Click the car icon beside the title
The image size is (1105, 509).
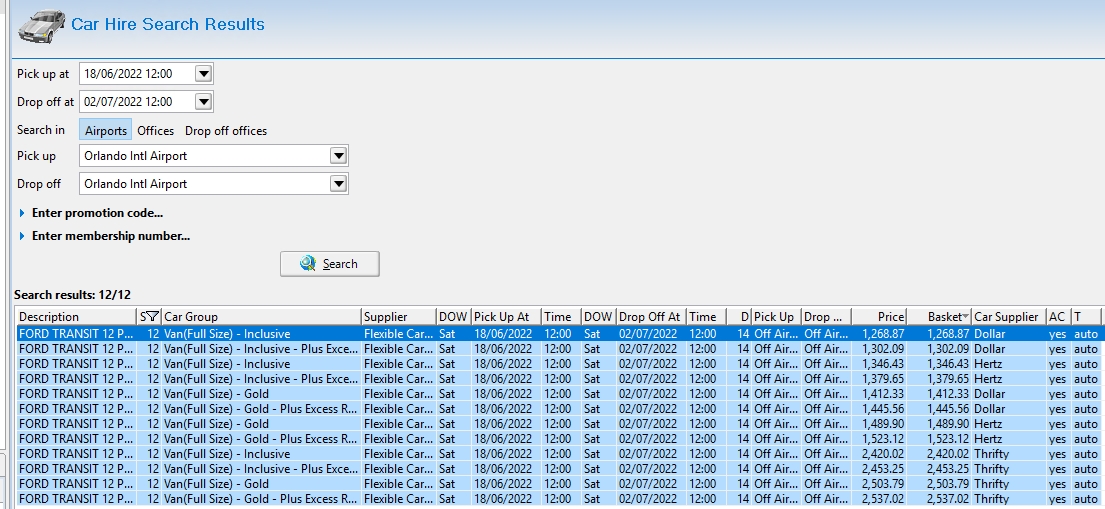tap(42, 26)
